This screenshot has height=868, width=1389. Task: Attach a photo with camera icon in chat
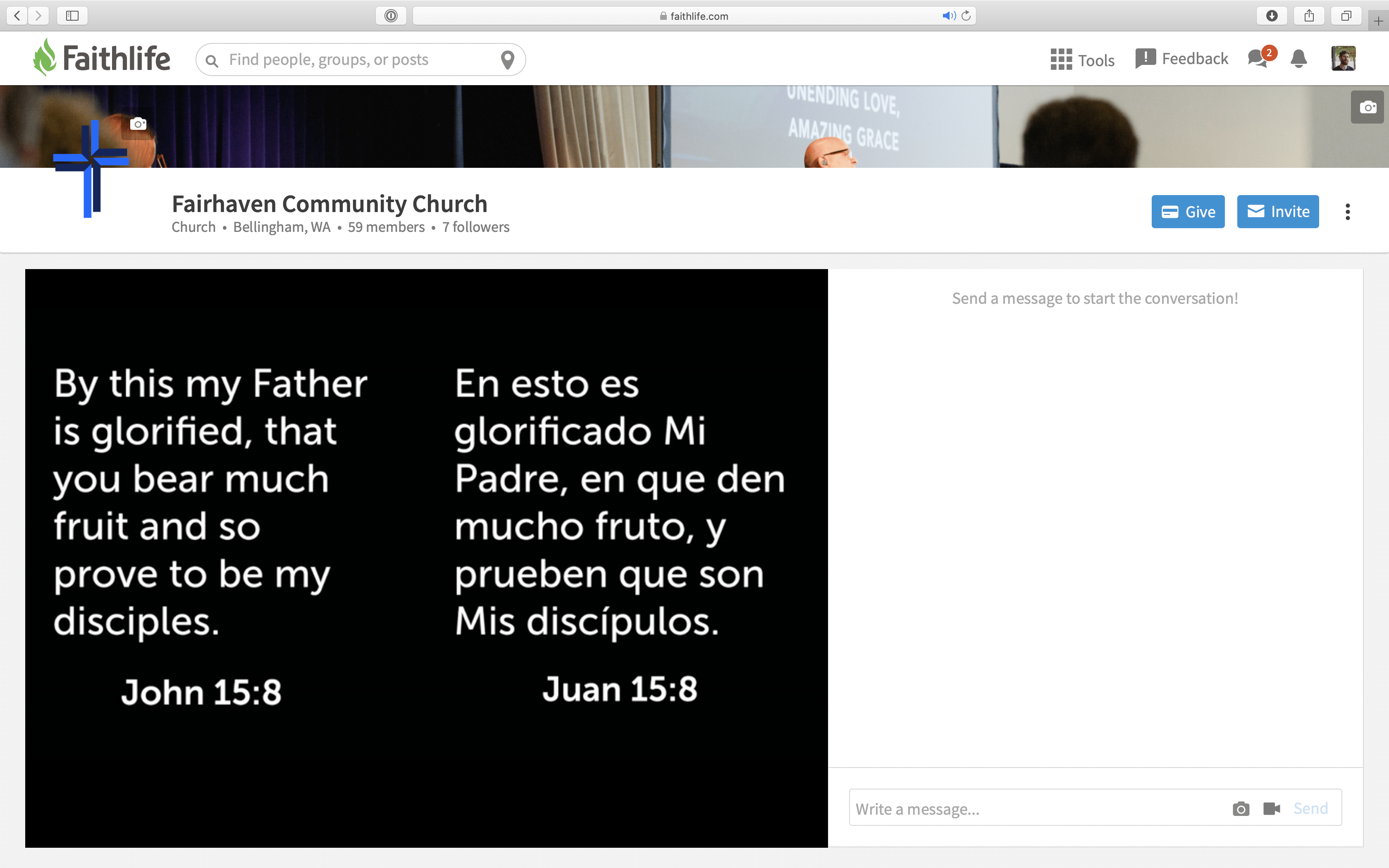pyautogui.click(x=1241, y=809)
